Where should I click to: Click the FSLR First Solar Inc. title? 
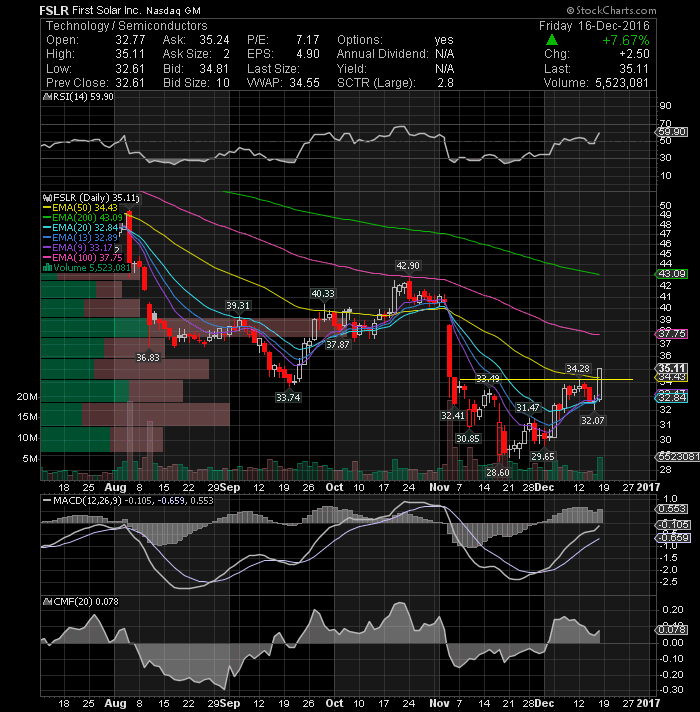tap(90, 10)
